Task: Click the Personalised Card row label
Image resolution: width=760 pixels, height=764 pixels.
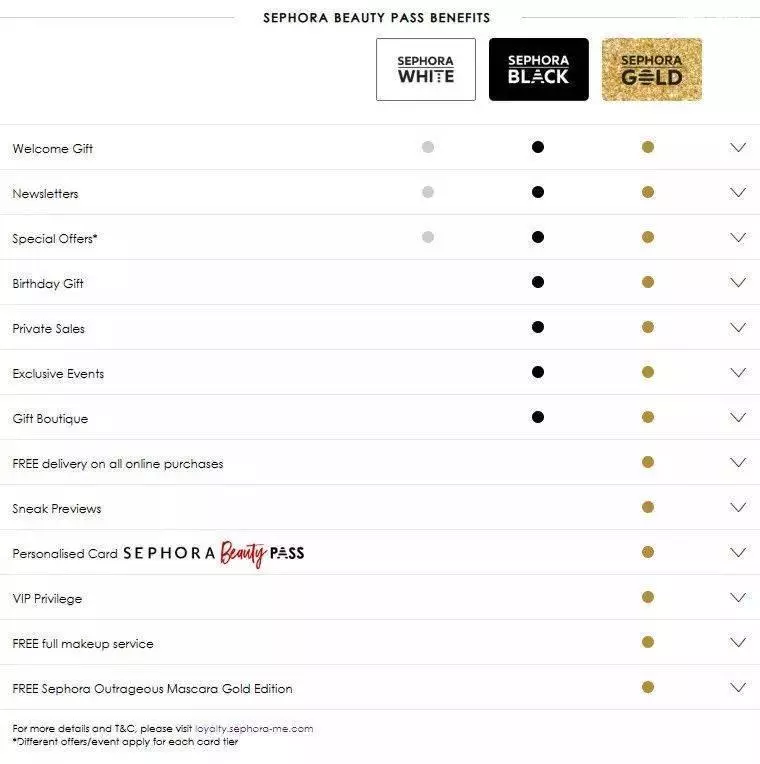Action: click(65, 554)
